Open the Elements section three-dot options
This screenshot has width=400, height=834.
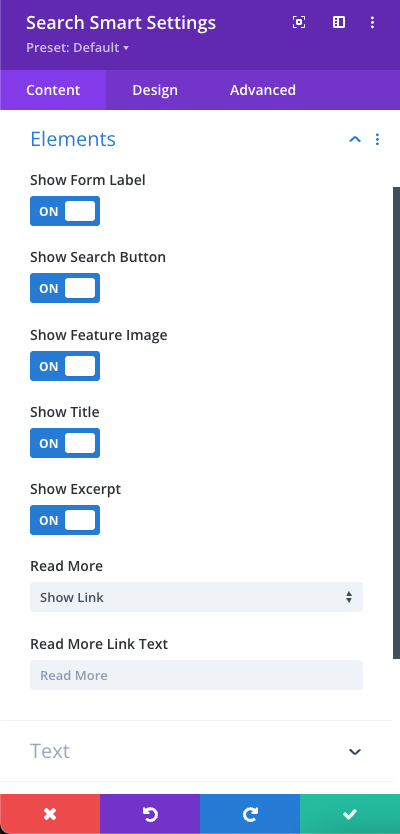click(x=377, y=139)
